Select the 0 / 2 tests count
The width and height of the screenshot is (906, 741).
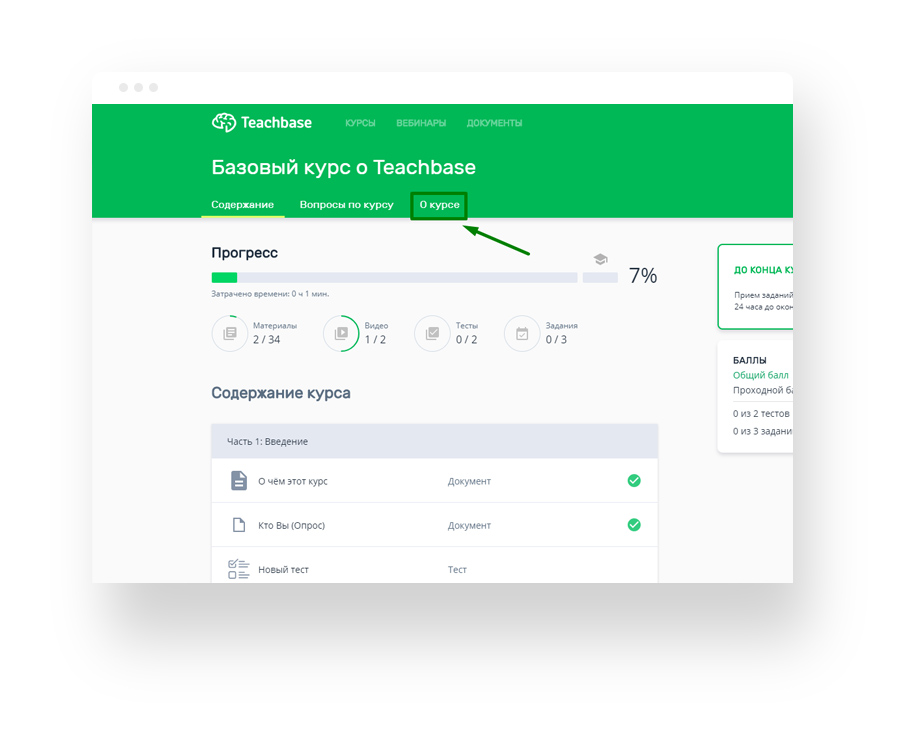click(x=466, y=340)
